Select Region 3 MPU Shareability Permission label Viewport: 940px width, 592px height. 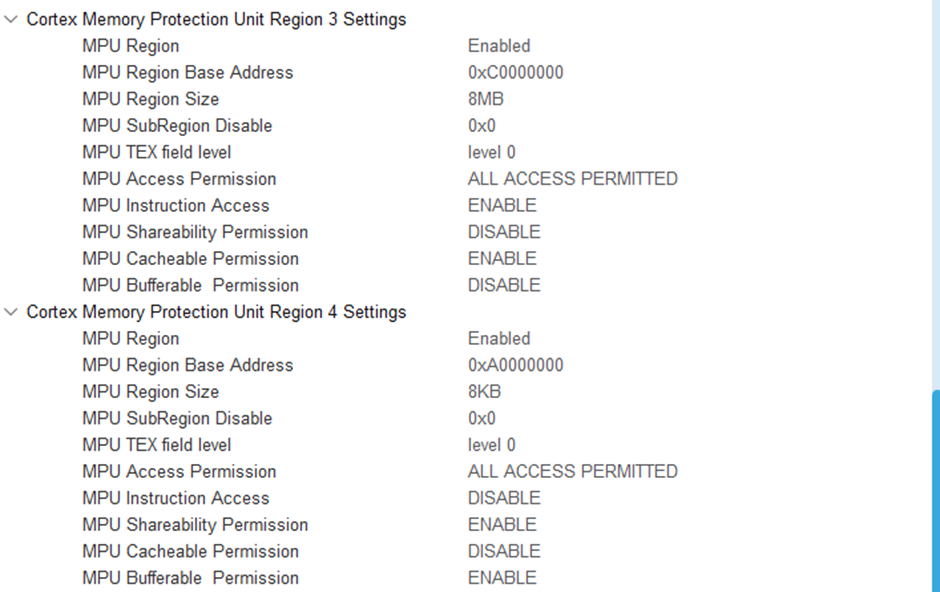tap(195, 232)
